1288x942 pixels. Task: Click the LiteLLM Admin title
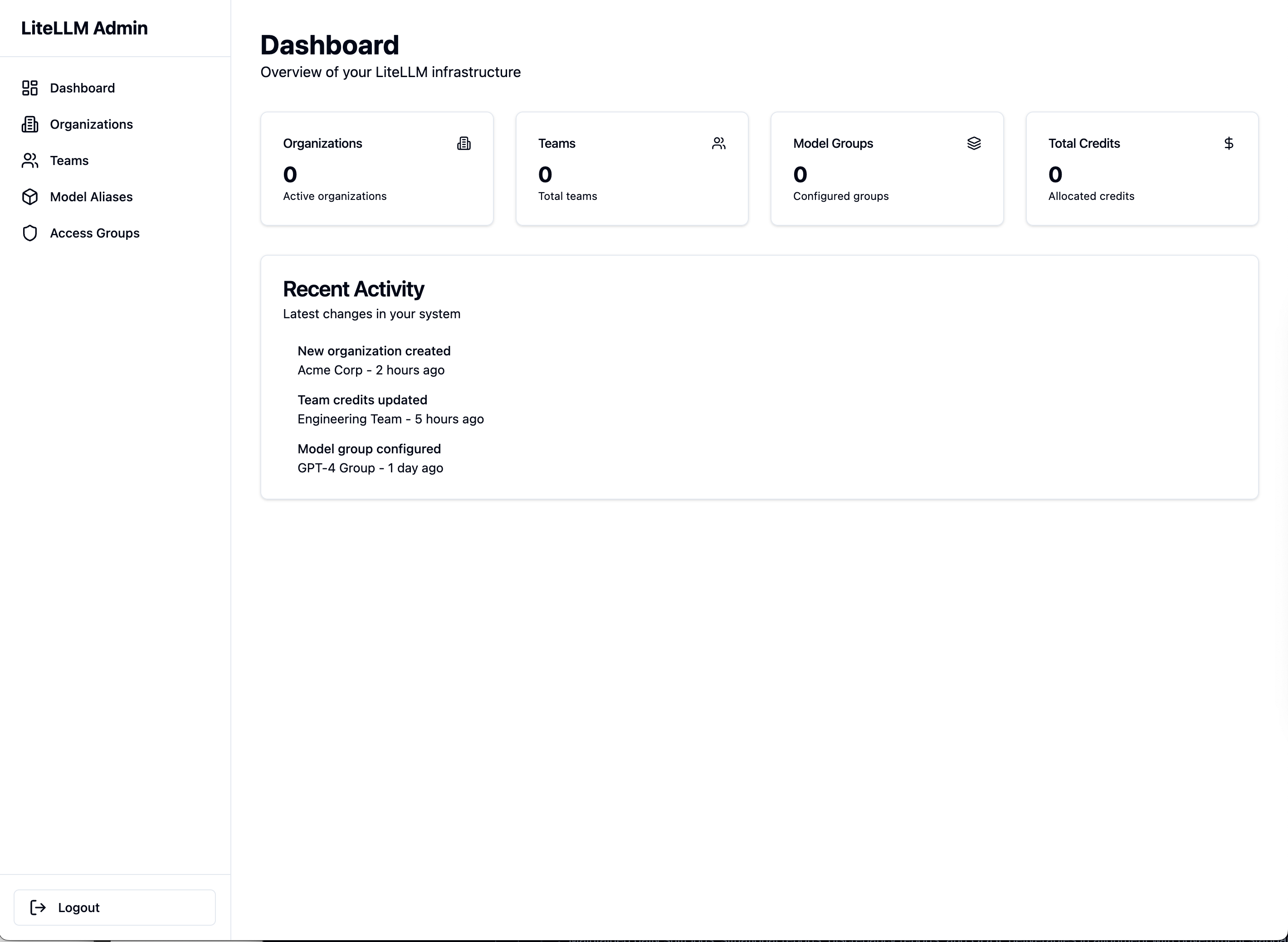tap(84, 27)
